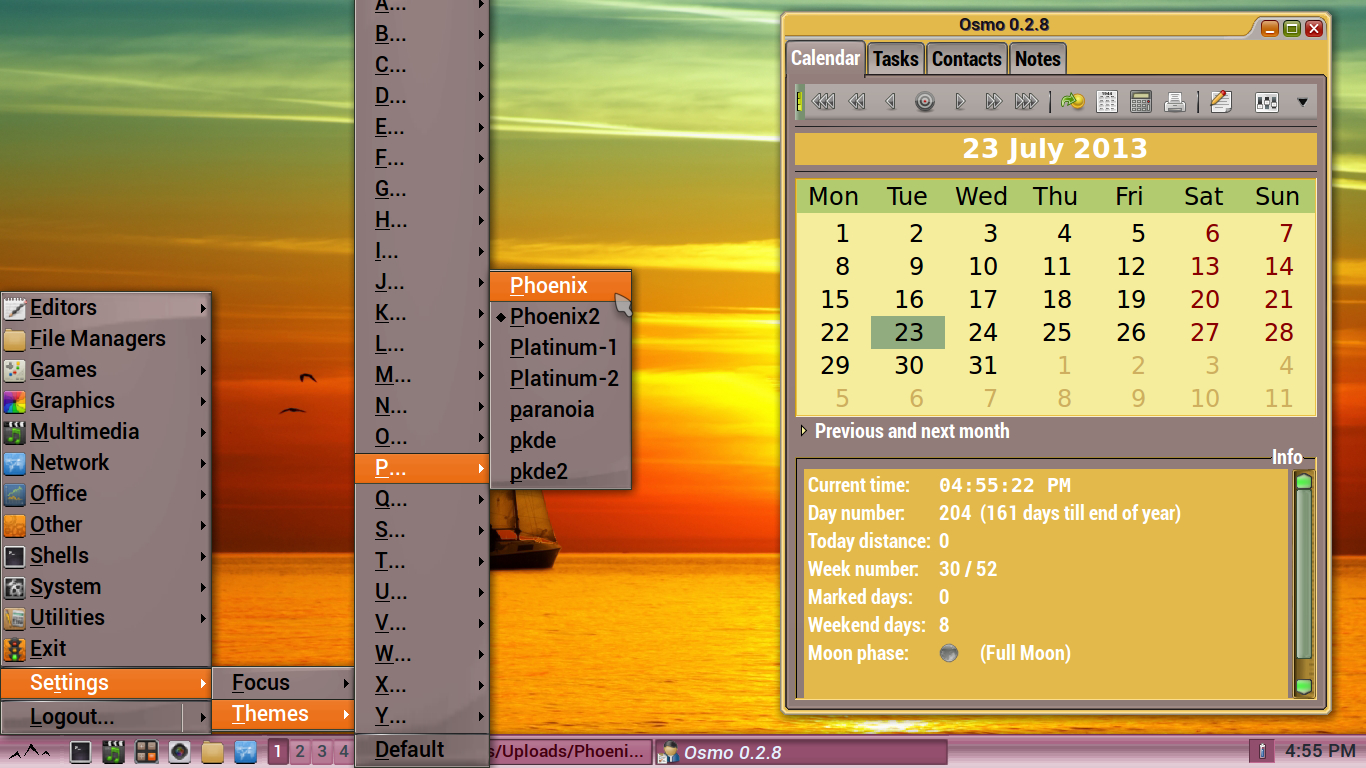Go to previous month with double-left arrow
This screenshot has height=768, width=1366.
857,101
